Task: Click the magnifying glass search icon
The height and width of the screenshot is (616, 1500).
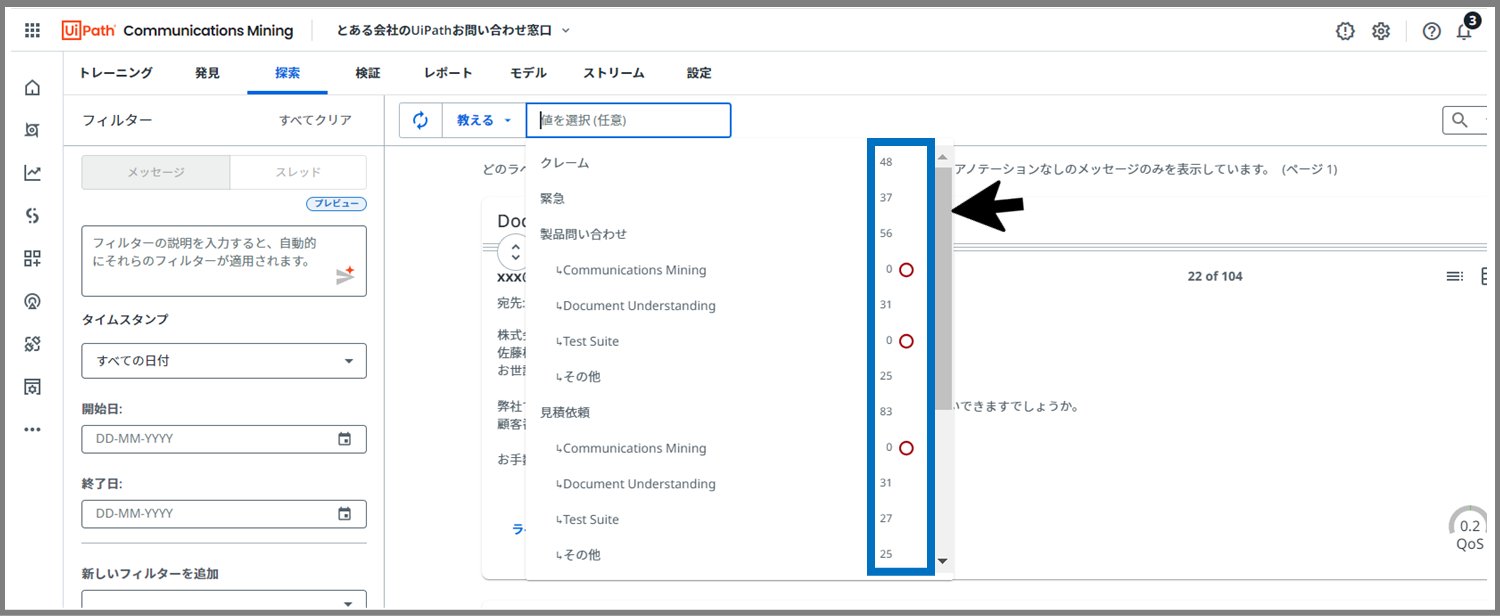Action: [1460, 120]
